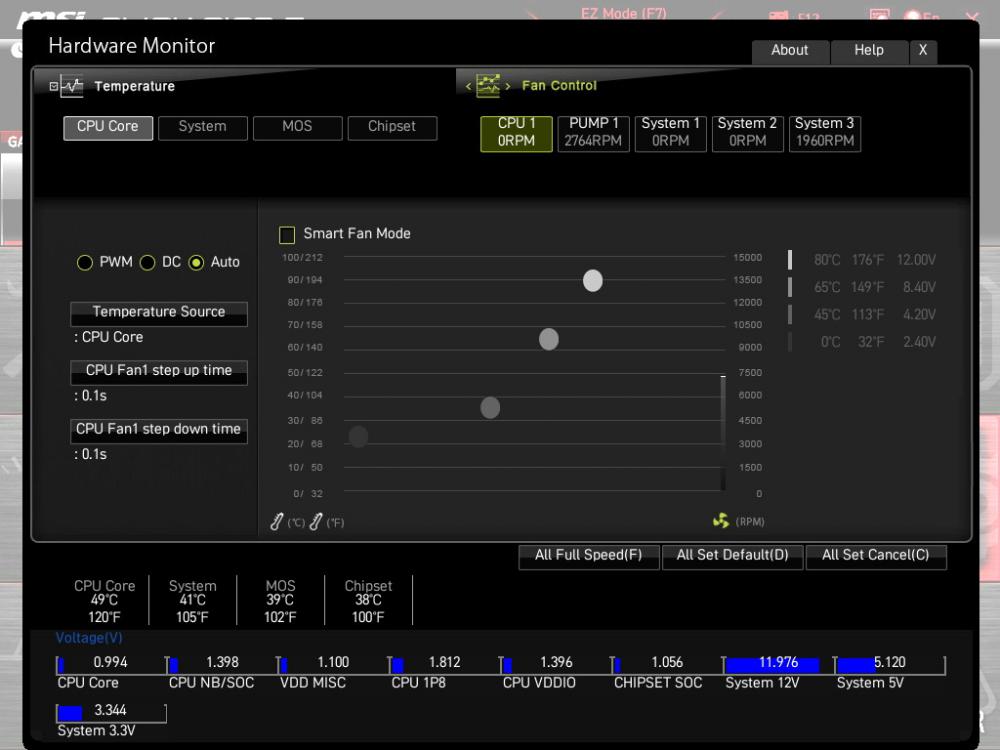Screen dimensions: 1000x750
Task: Click the Fahrenheit thermometer icon
Action: tap(316, 522)
